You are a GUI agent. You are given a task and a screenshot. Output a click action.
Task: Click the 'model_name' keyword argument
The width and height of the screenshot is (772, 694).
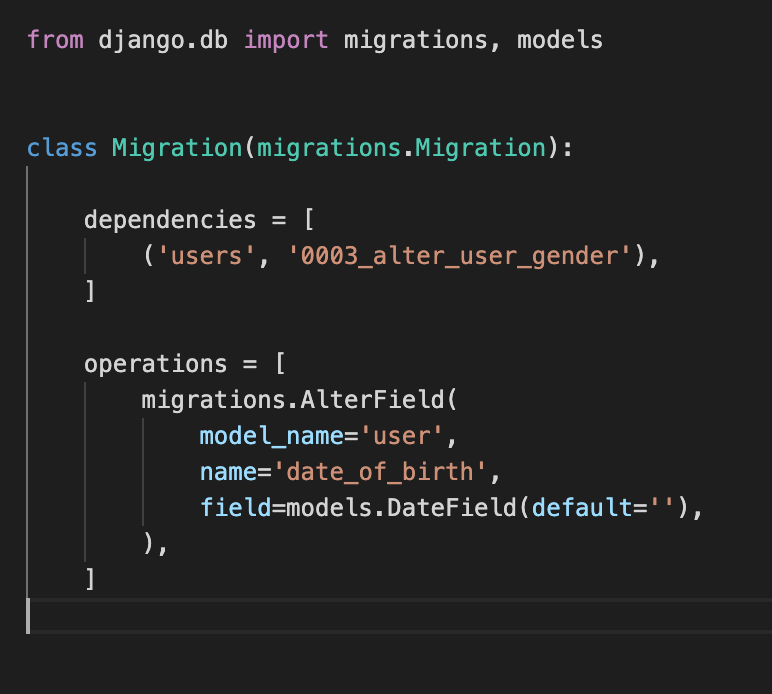(271, 436)
